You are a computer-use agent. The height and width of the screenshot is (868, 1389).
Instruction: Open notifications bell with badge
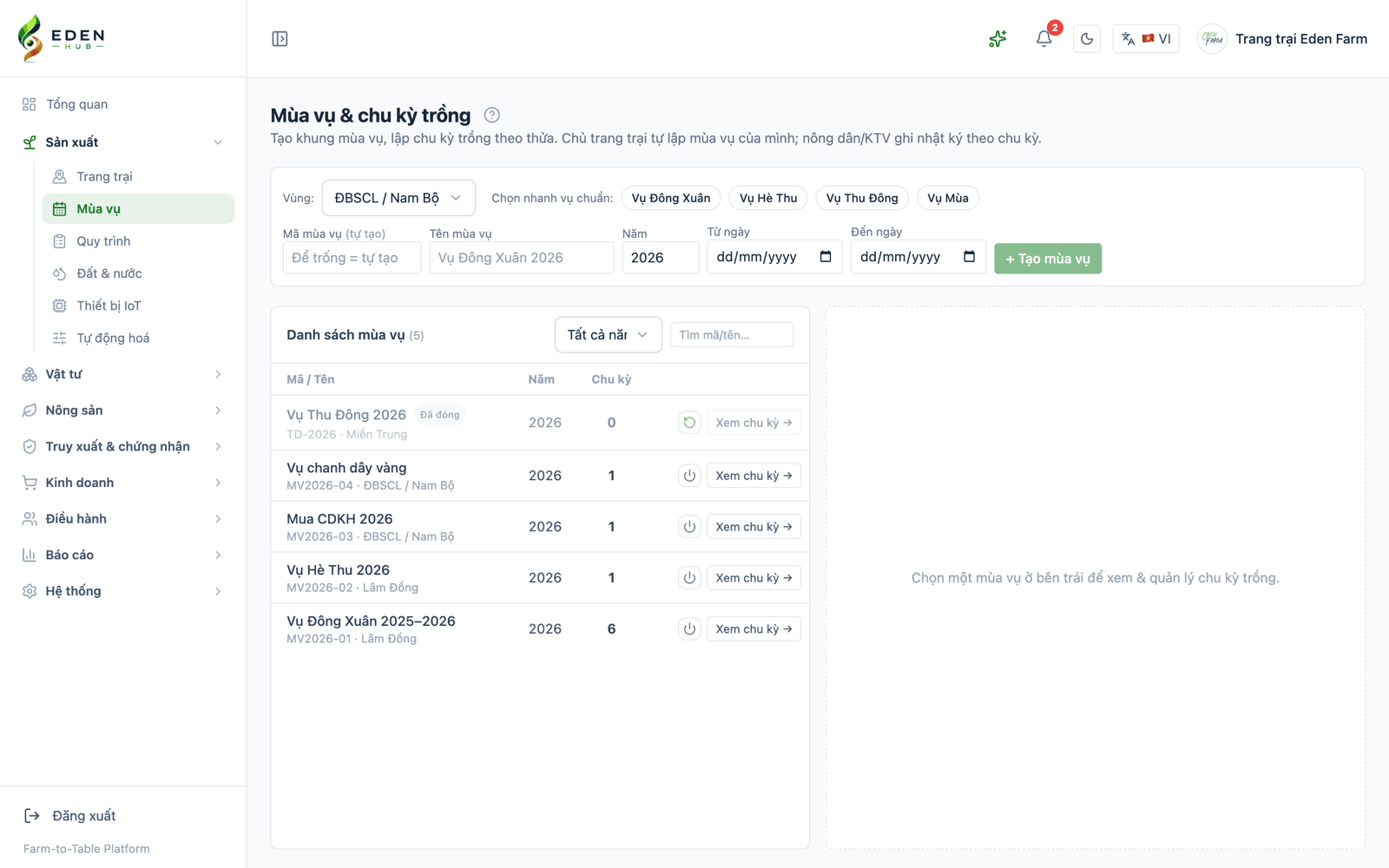(1044, 39)
